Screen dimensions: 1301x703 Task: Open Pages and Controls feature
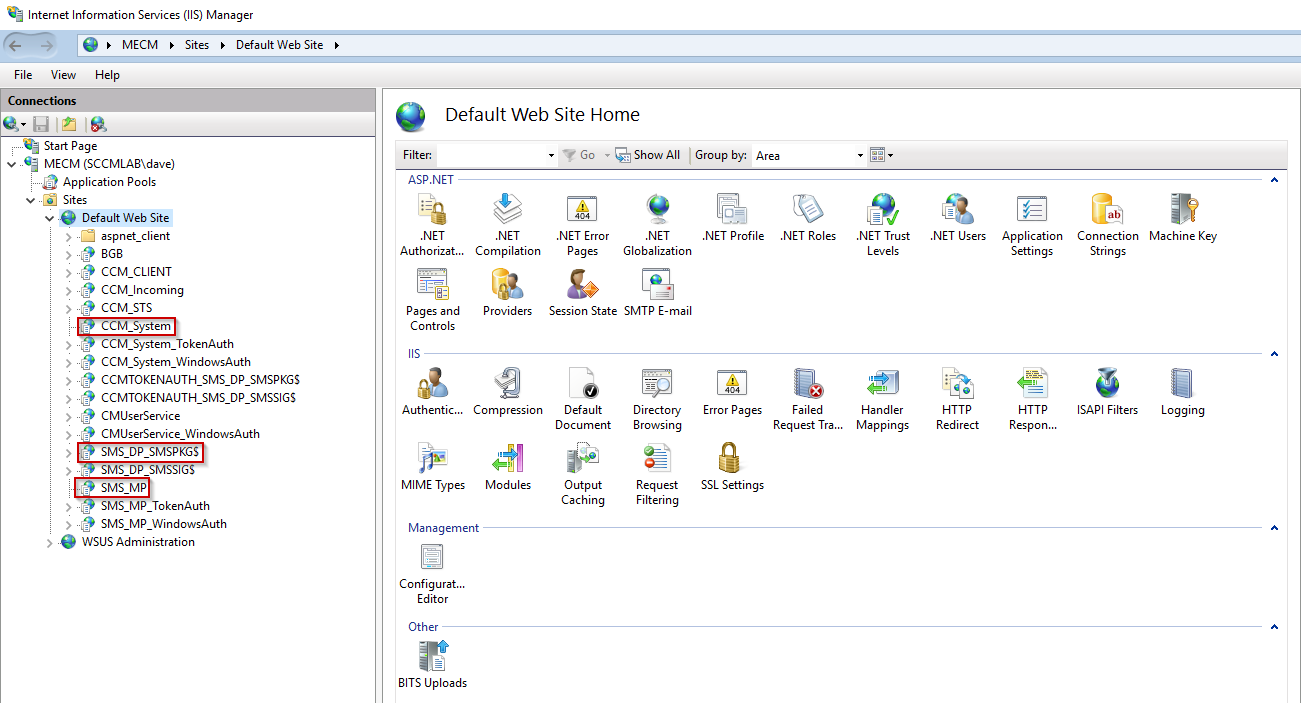pyautogui.click(x=432, y=300)
